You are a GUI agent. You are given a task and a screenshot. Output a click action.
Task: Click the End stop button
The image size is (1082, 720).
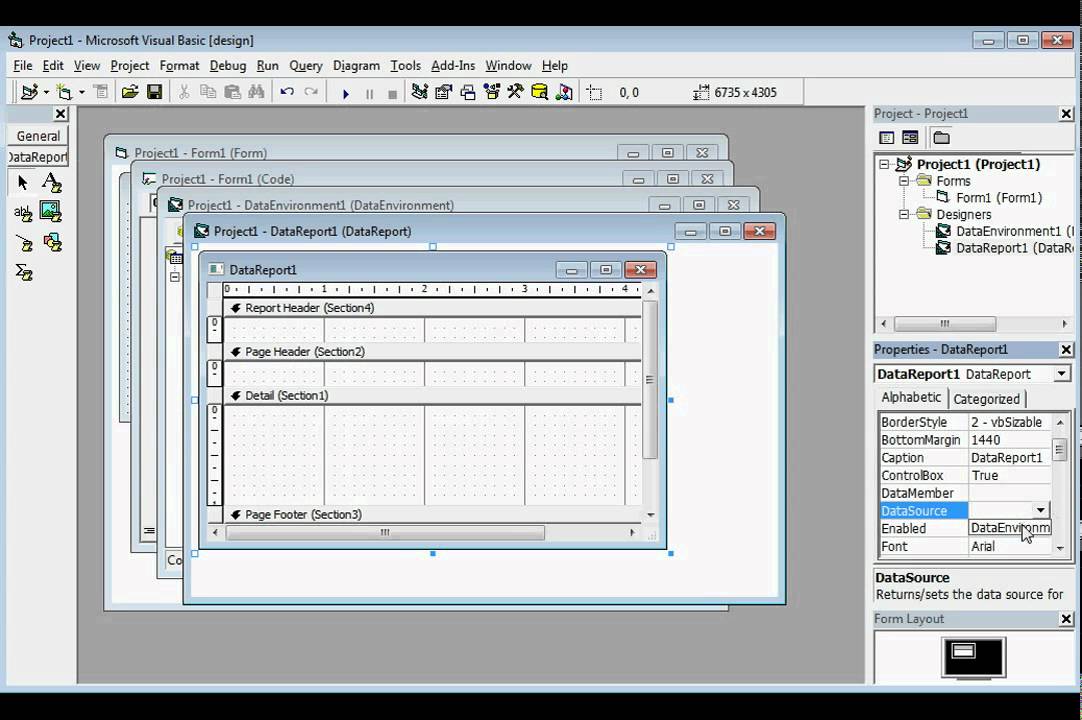tap(392, 93)
